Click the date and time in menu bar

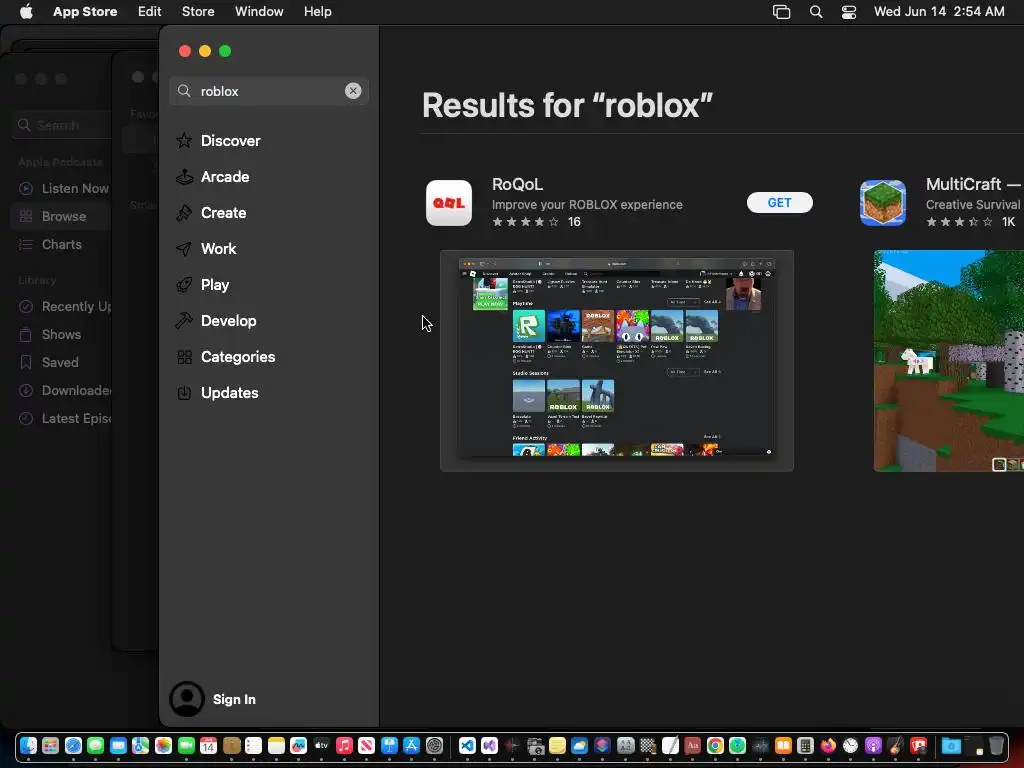tap(939, 12)
